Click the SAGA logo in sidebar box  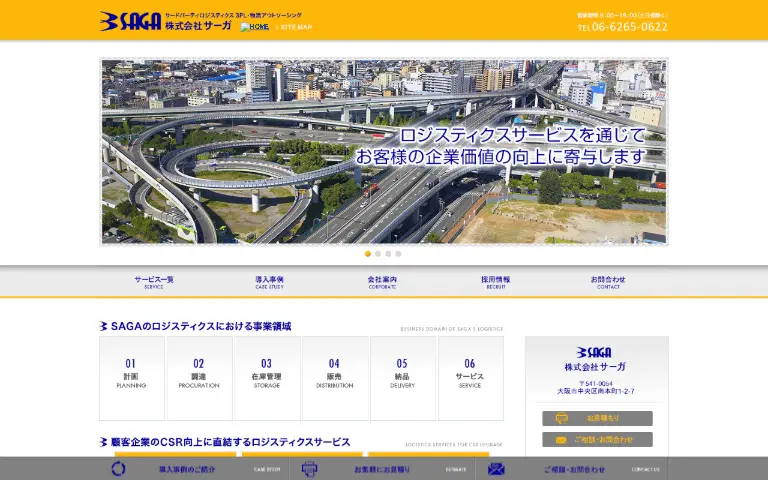pos(594,352)
